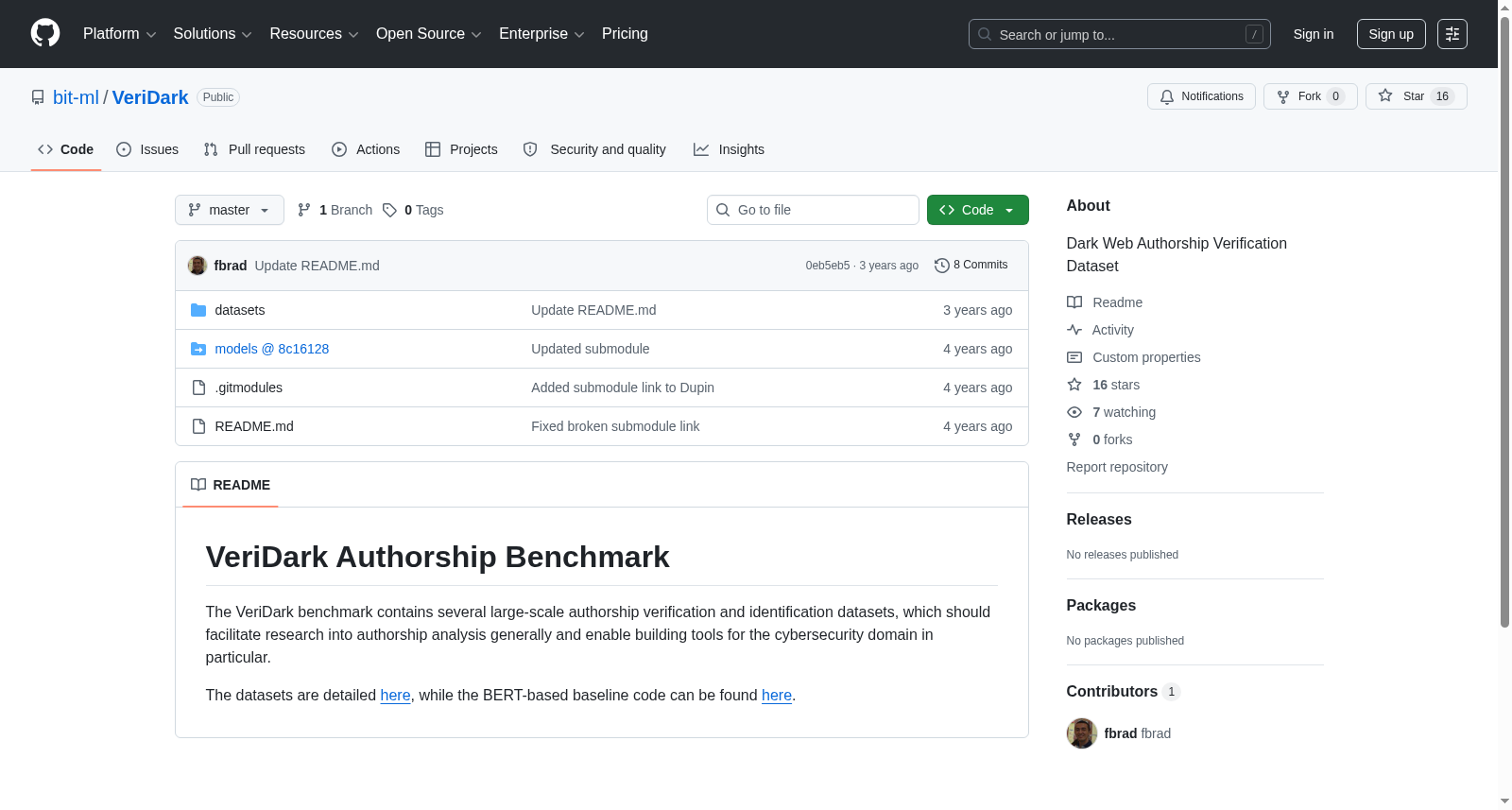Click the Packages heading link
Screen dimensions: 1512x810
pyautogui.click(x=1101, y=606)
